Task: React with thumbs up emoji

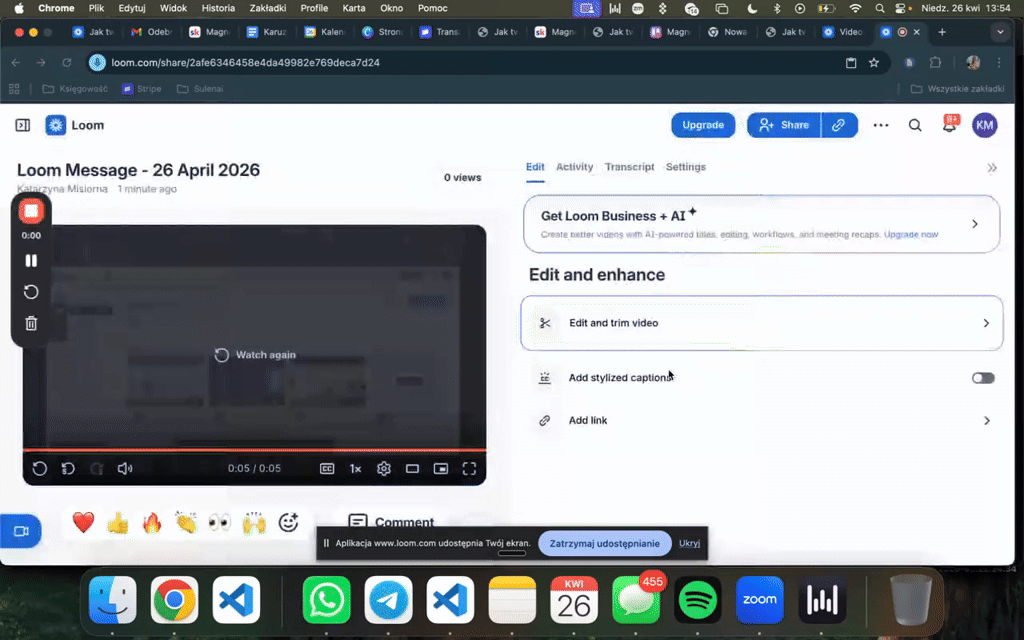Action: (x=118, y=522)
